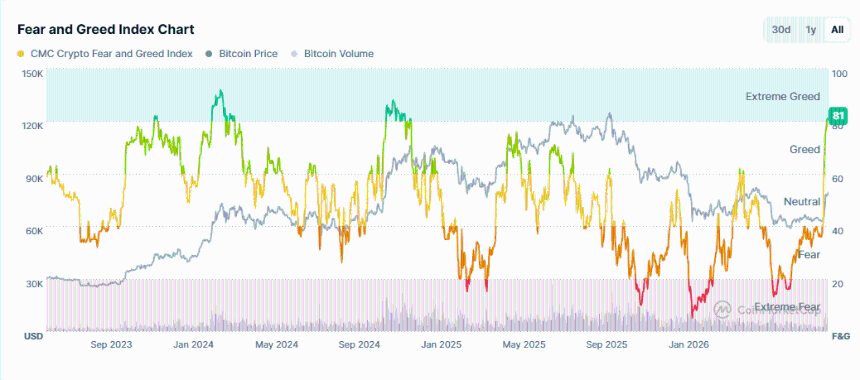The height and width of the screenshot is (380, 860).
Task: Click the 60 index axis label
Action: [x=837, y=179]
